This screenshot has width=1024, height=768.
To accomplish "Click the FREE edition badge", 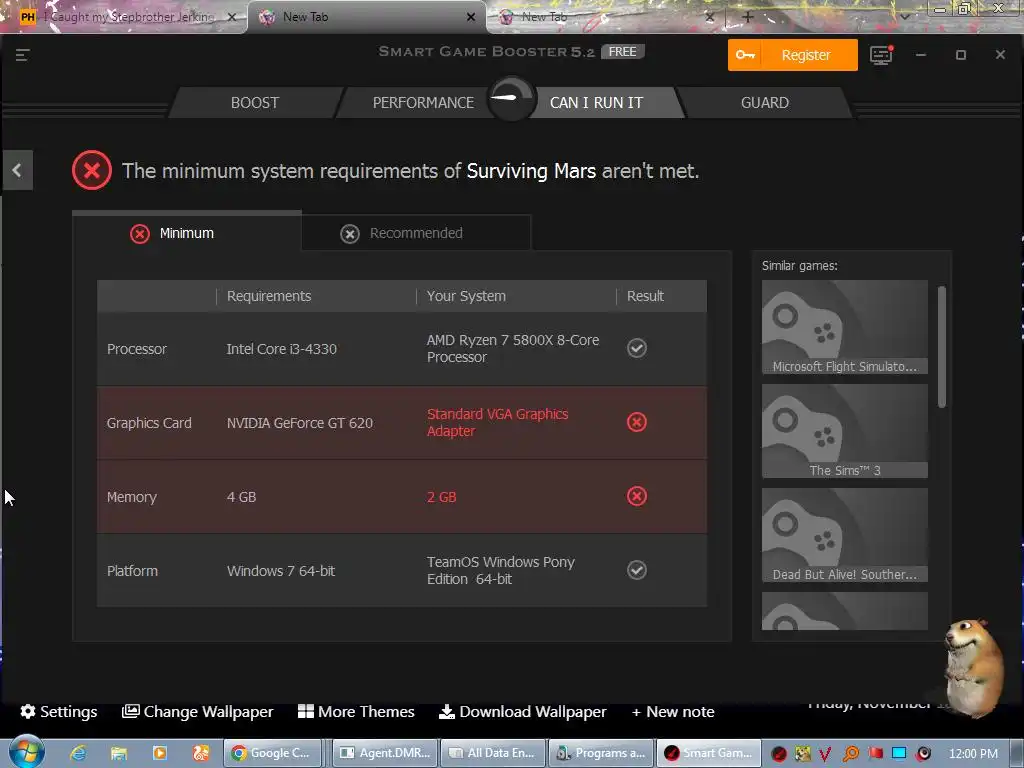I will pos(622,52).
